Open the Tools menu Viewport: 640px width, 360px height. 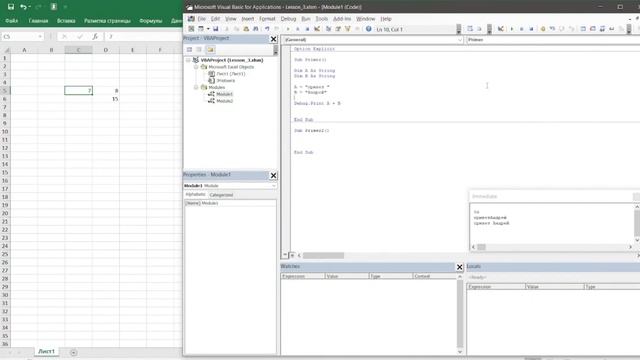click(322, 19)
